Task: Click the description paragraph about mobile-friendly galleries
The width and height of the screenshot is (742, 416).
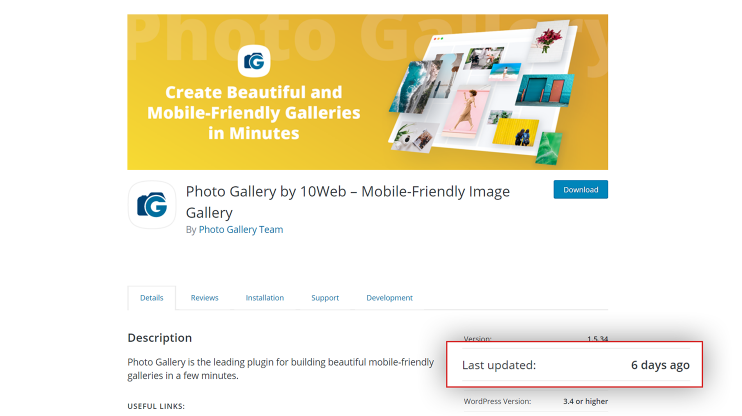Action: click(281, 369)
